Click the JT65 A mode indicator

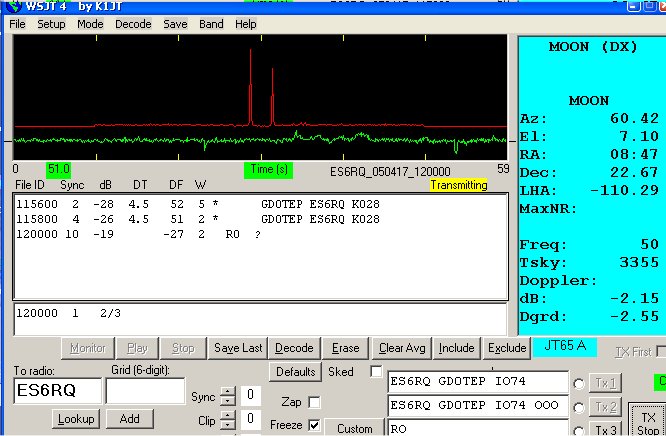566,345
